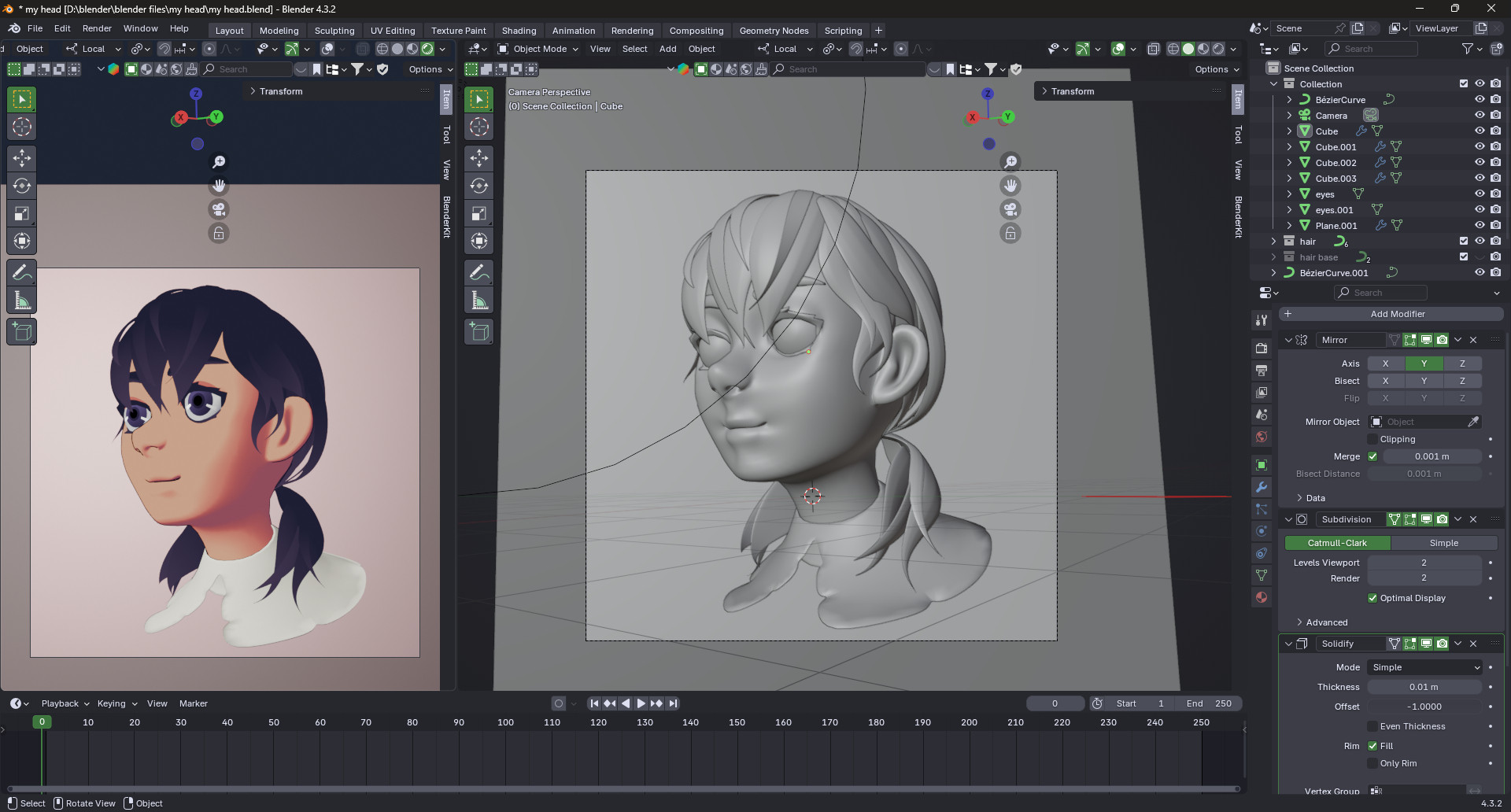Uncheck Optimal Display in Subdivision modifier
This screenshot has width=1511, height=812.
tap(1372, 598)
